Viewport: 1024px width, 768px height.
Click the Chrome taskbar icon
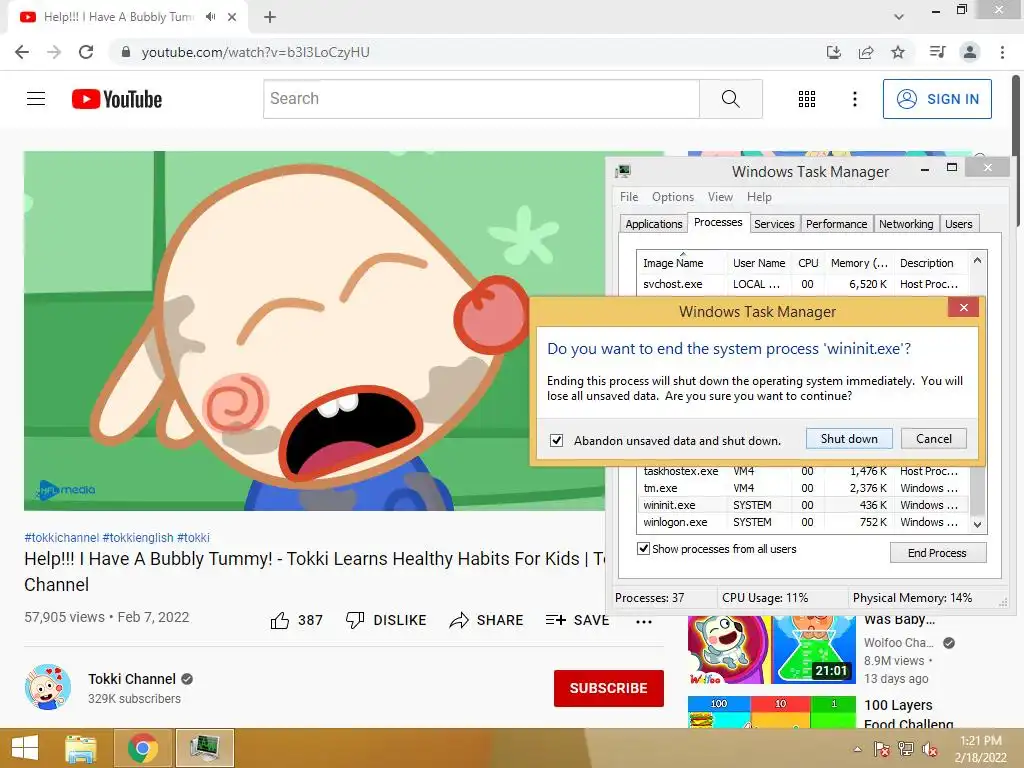142,748
